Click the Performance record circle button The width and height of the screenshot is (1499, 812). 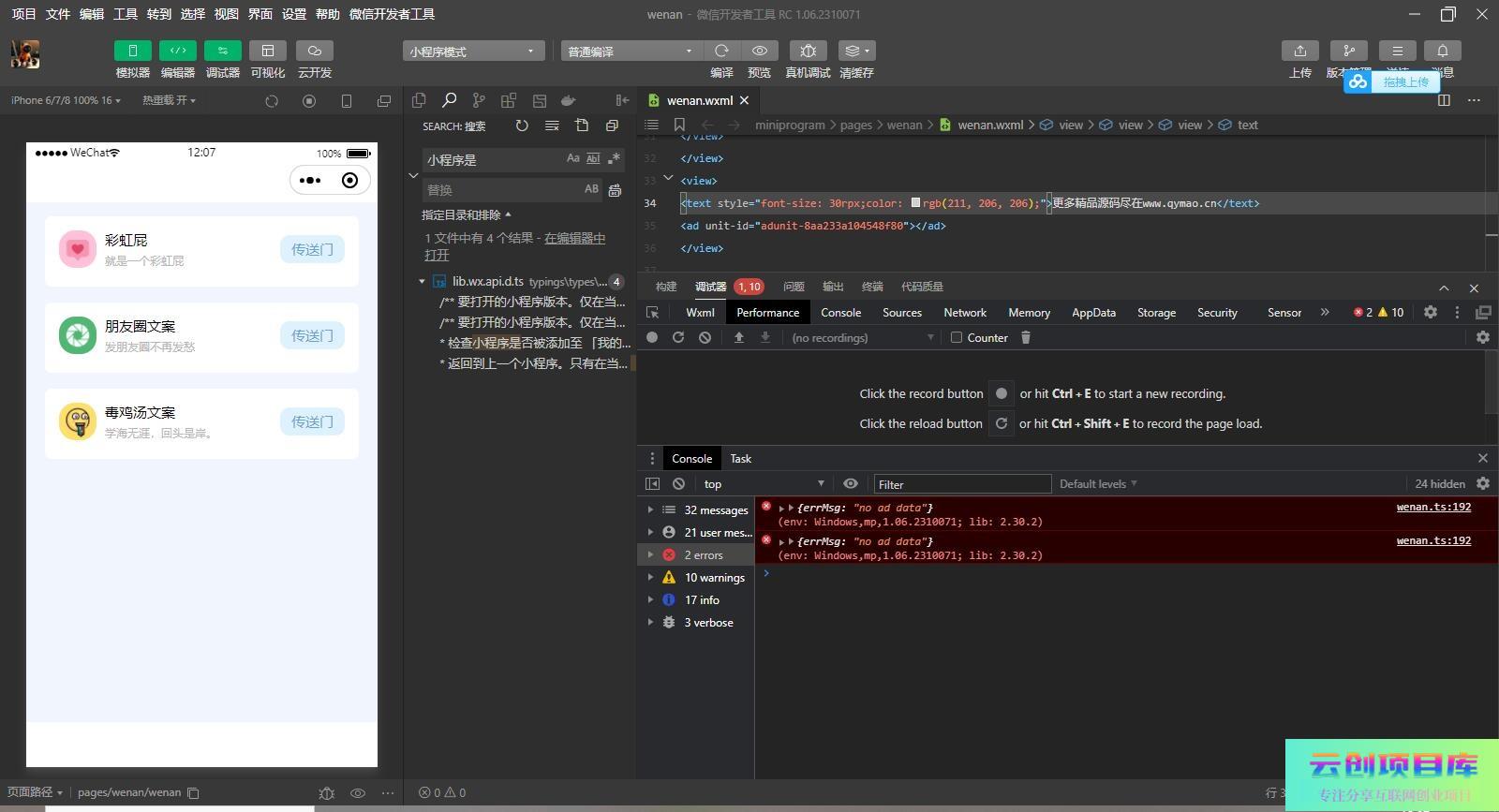652,338
